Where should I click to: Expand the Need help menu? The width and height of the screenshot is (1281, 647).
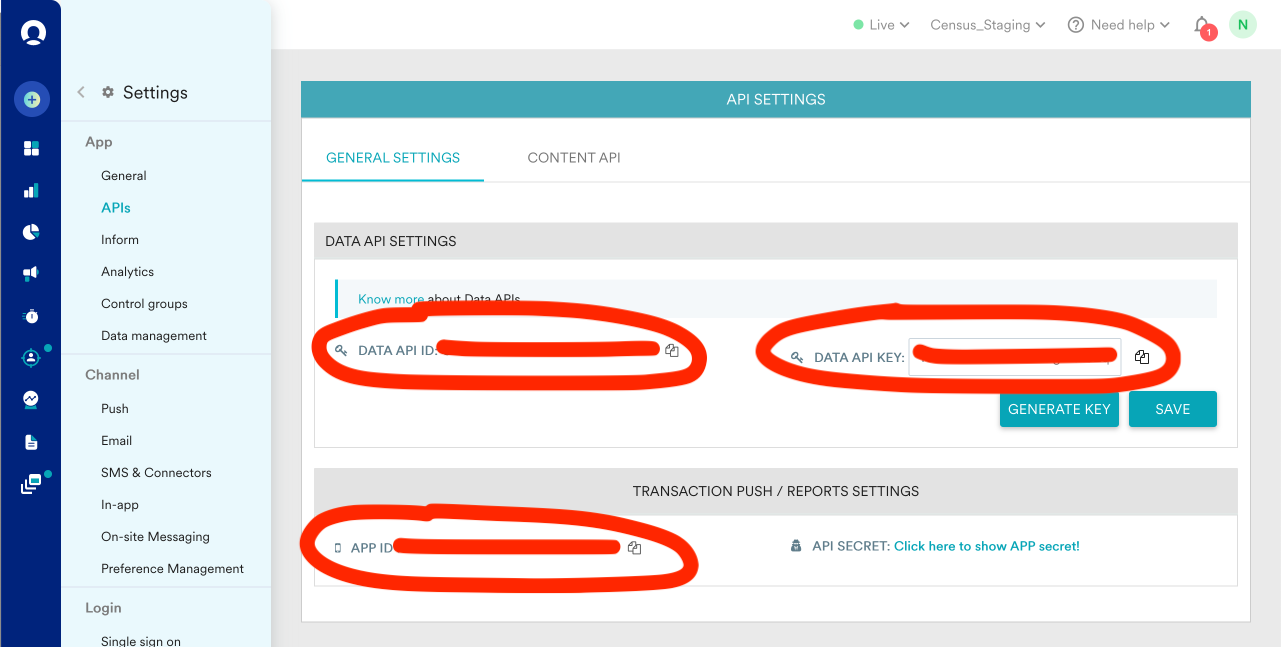[1119, 25]
